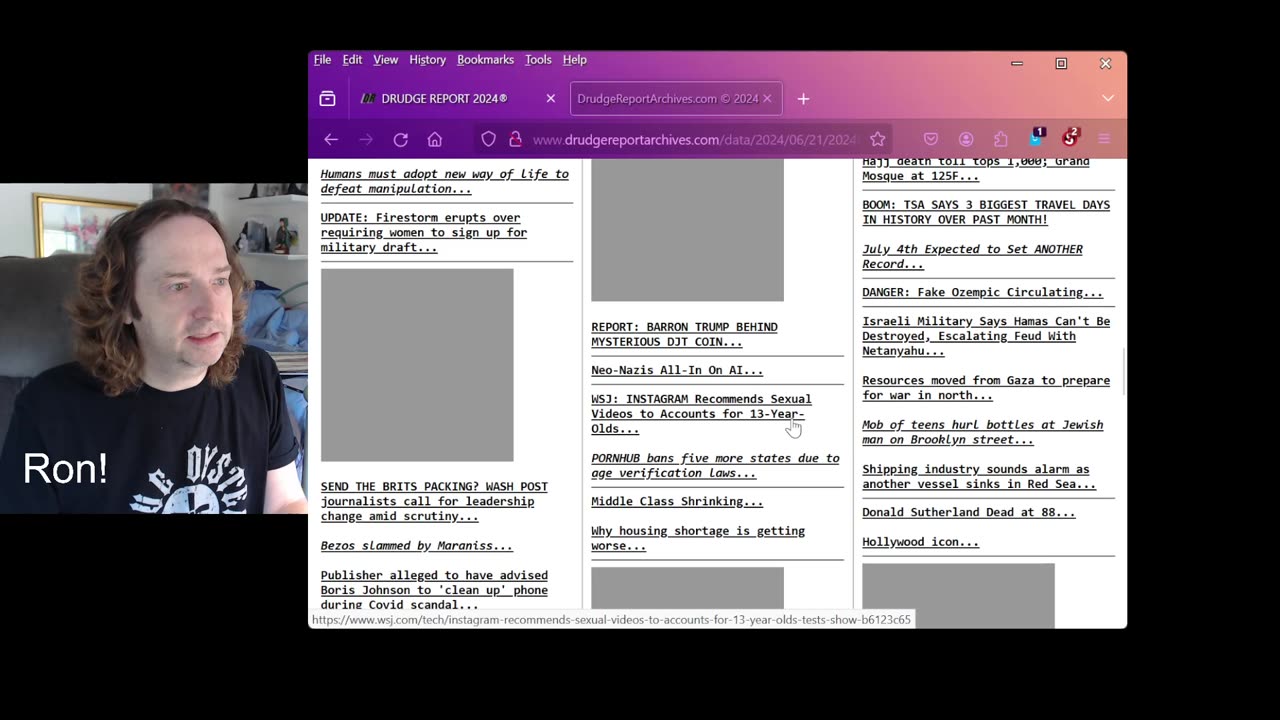View site security padlock information
The image size is (1280, 720).
pyautogui.click(x=515, y=139)
